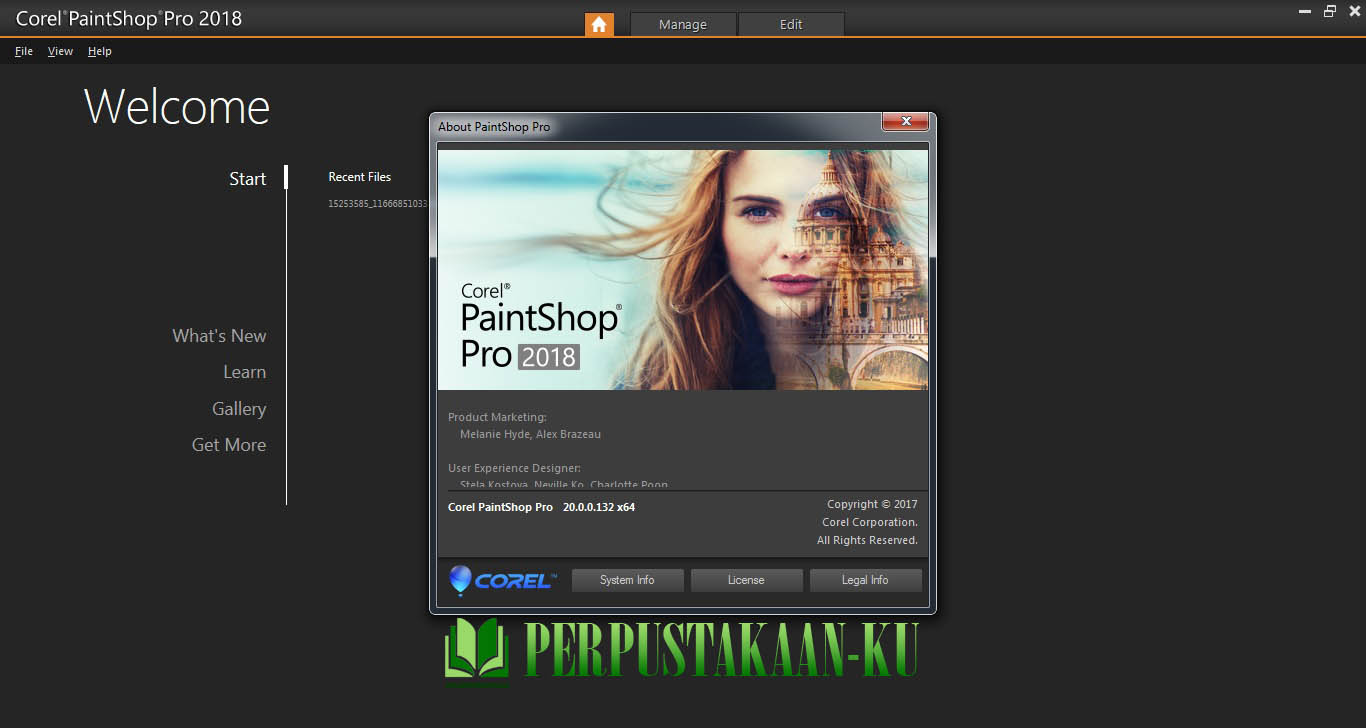Open the Home tab icon

[x=599, y=24]
